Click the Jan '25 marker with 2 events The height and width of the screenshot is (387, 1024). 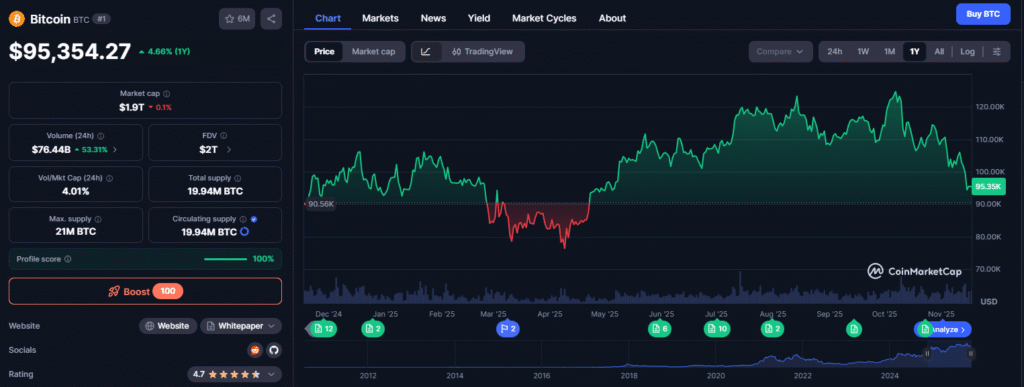coord(373,330)
